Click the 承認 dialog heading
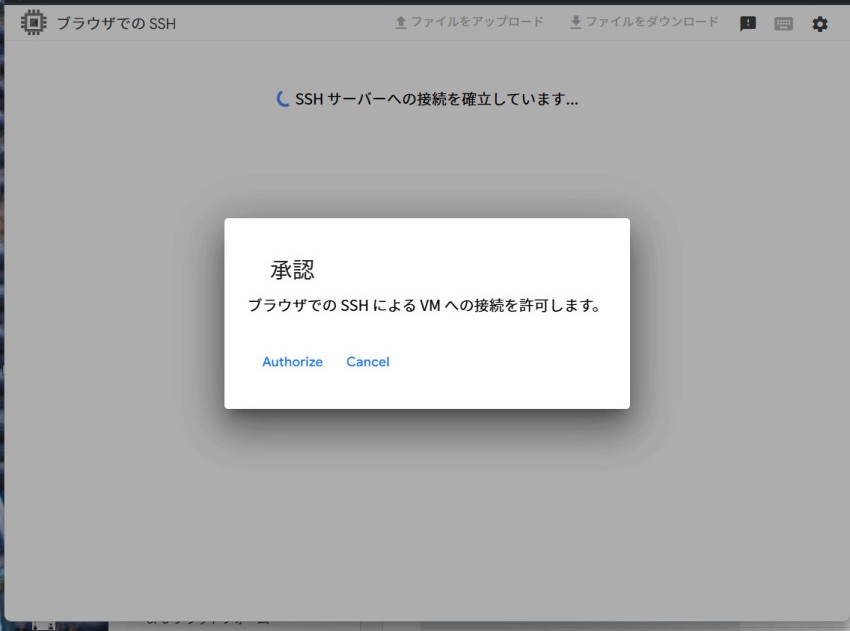The height and width of the screenshot is (631, 850). (292, 270)
